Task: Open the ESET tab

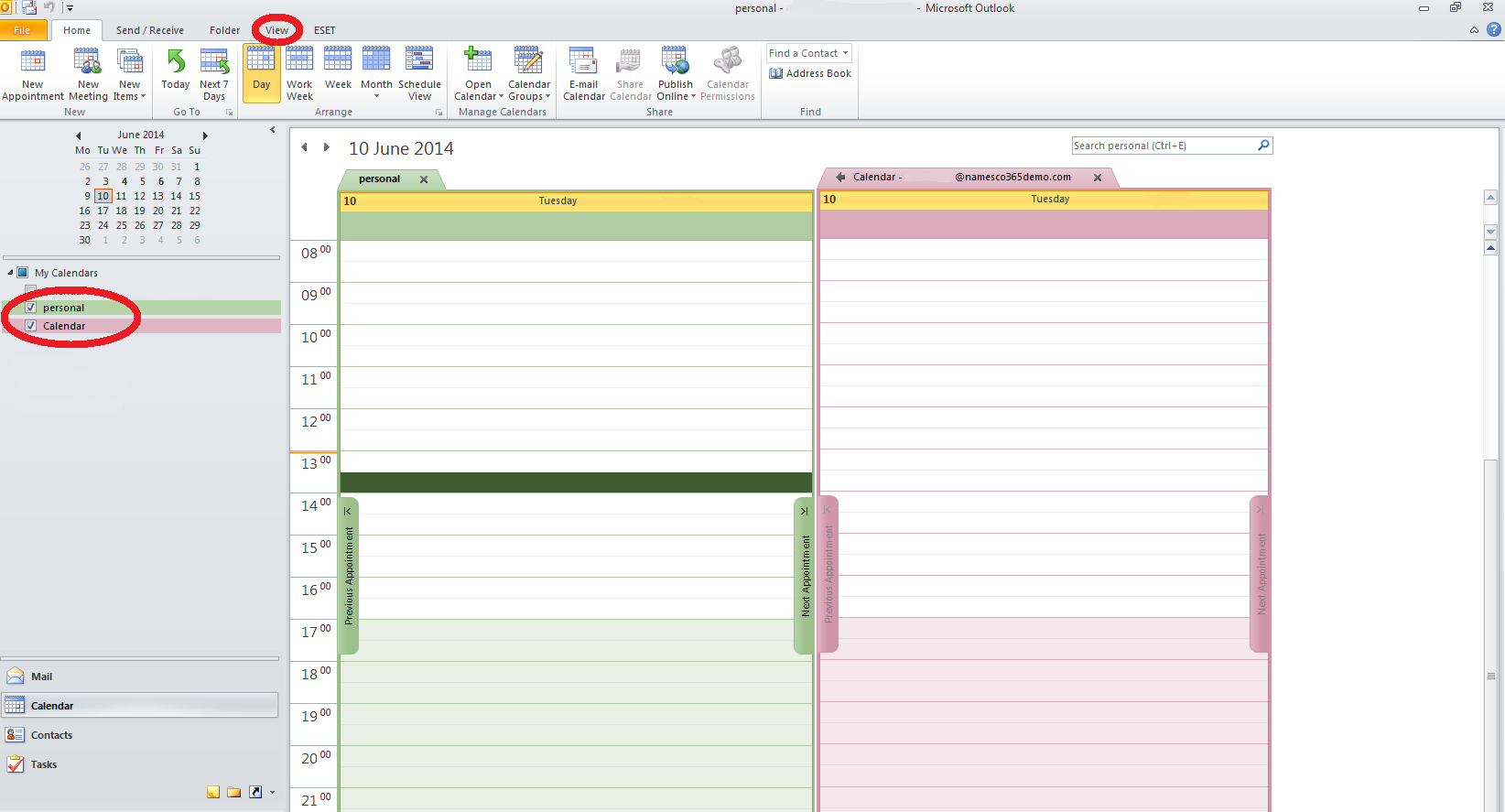Action: [x=324, y=30]
